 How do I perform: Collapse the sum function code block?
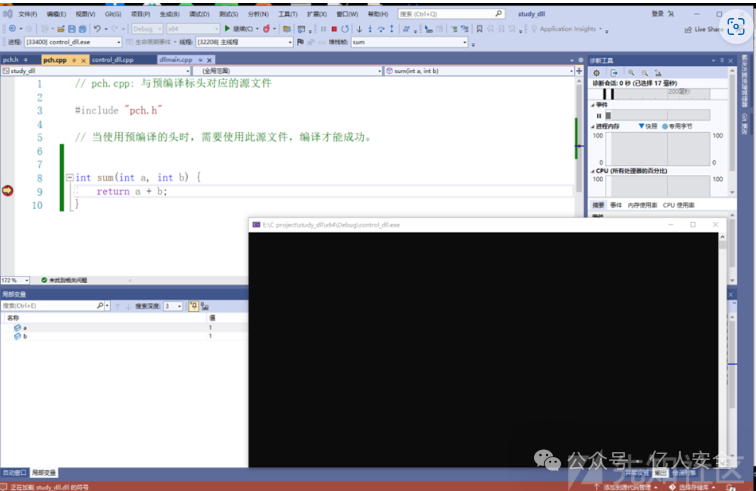click(69, 178)
